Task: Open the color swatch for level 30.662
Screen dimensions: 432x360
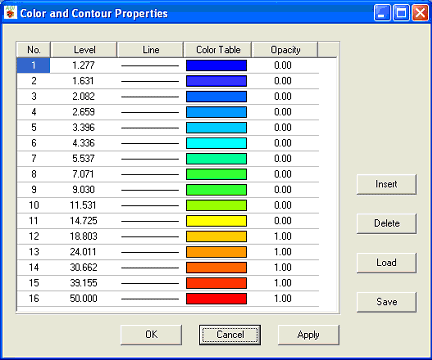Action: click(216, 268)
